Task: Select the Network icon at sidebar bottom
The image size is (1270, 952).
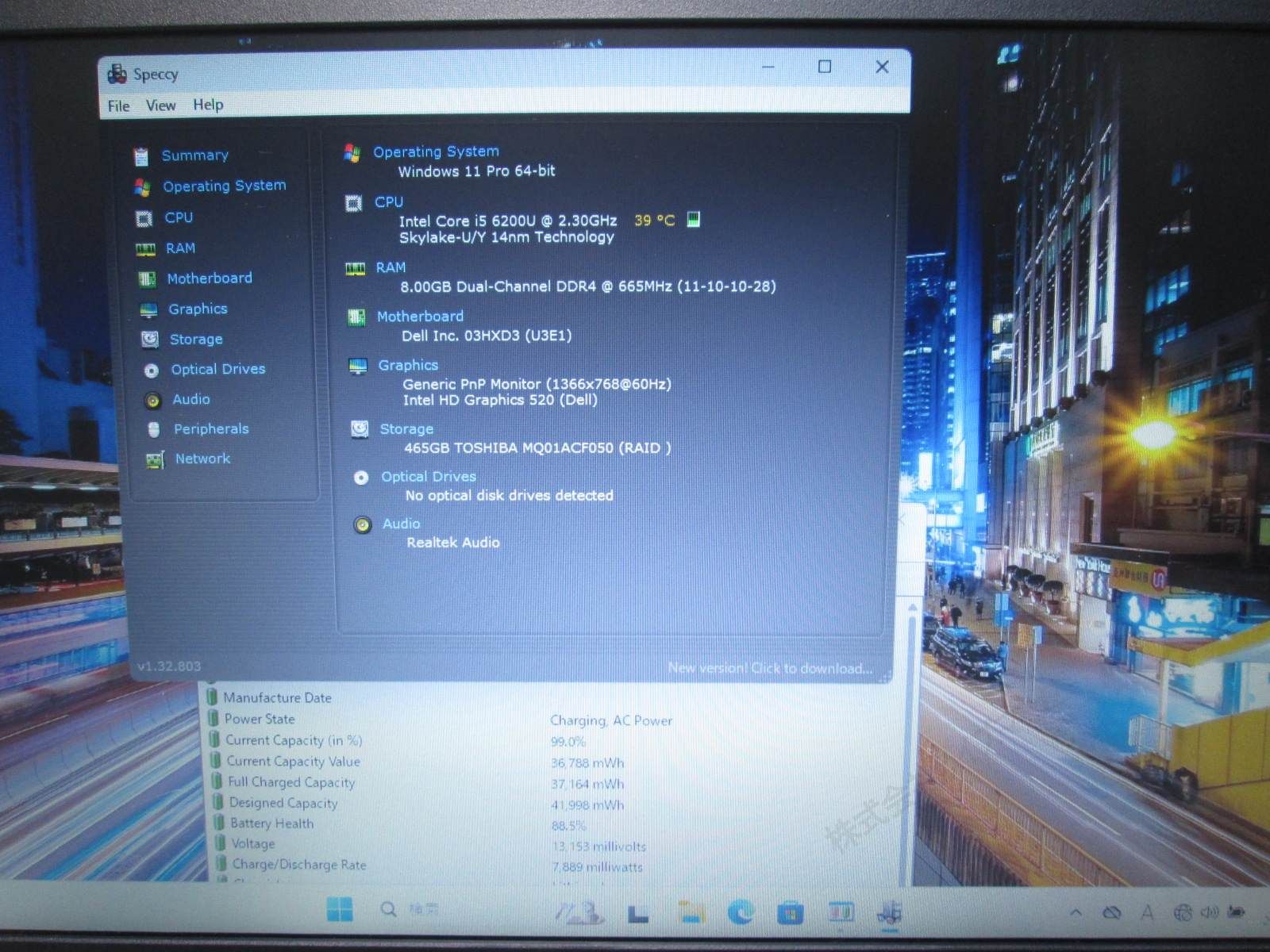Action: tap(154, 459)
